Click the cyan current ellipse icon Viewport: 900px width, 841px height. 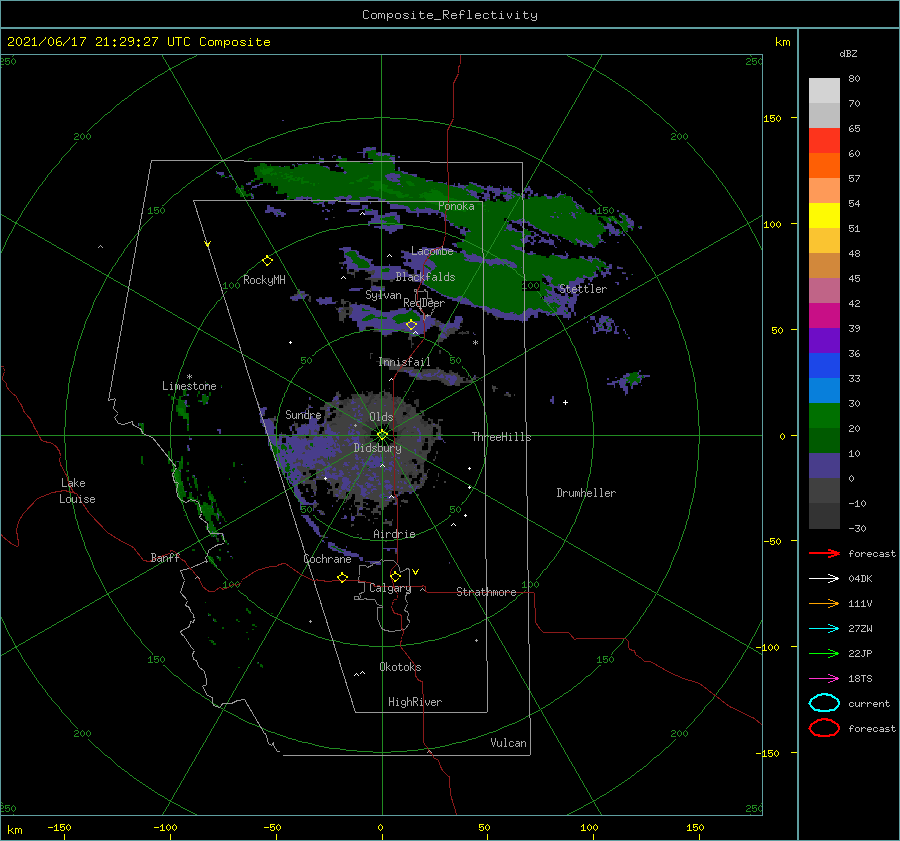point(824,703)
